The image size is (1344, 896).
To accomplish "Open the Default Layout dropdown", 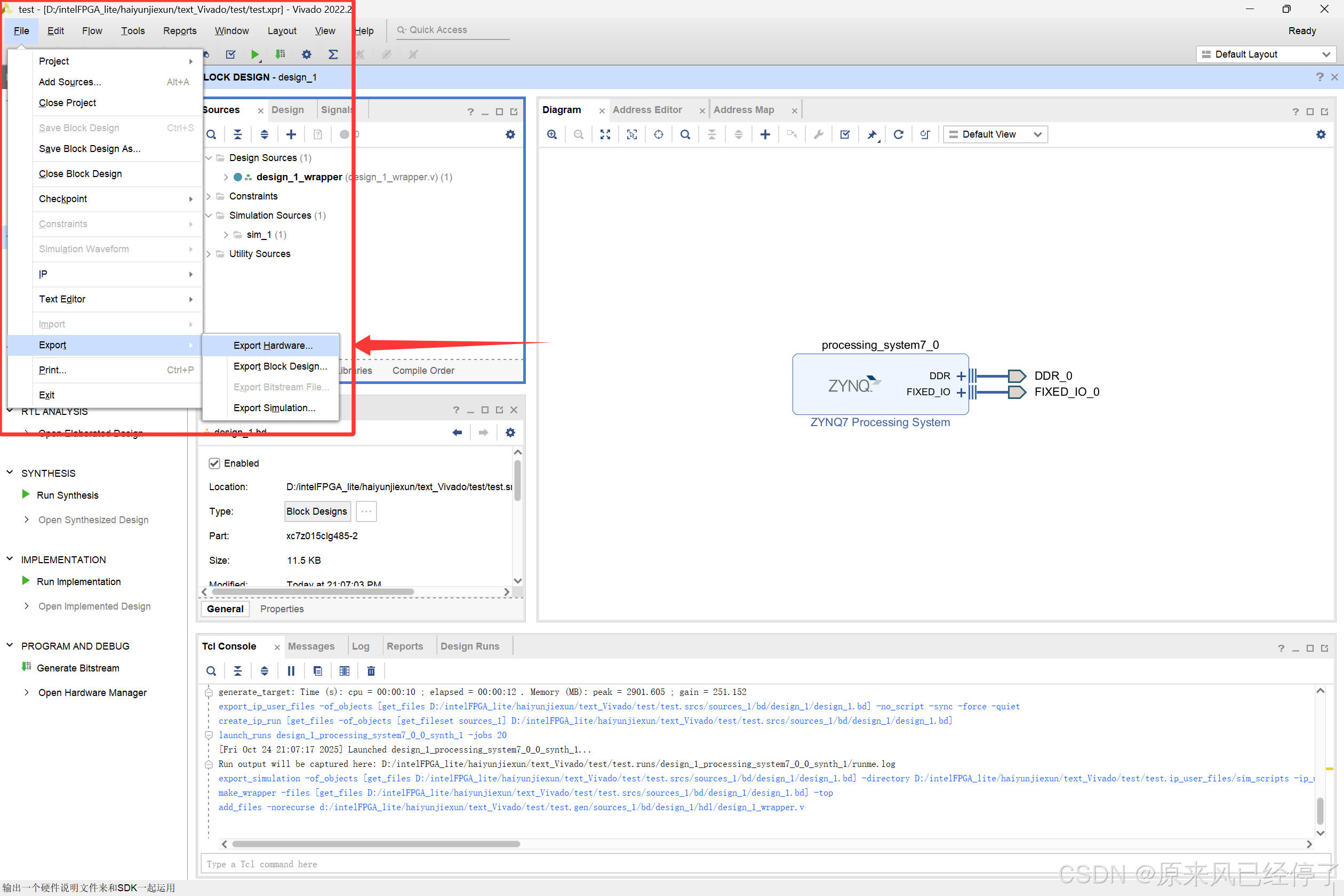I will (x=1266, y=54).
